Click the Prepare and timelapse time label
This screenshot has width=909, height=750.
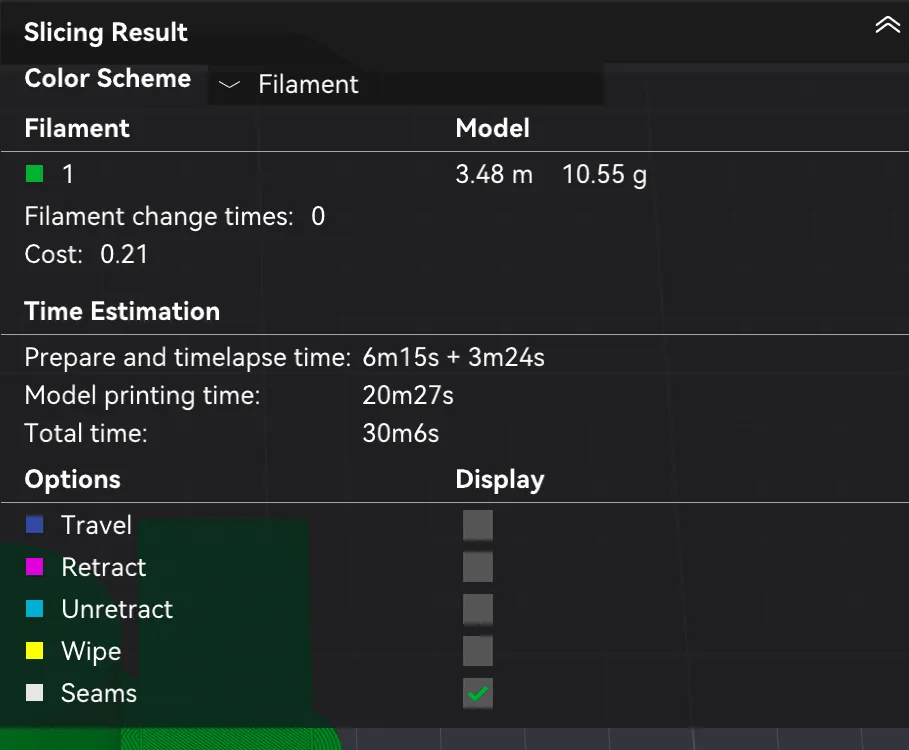pyautogui.click(x=187, y=358)
